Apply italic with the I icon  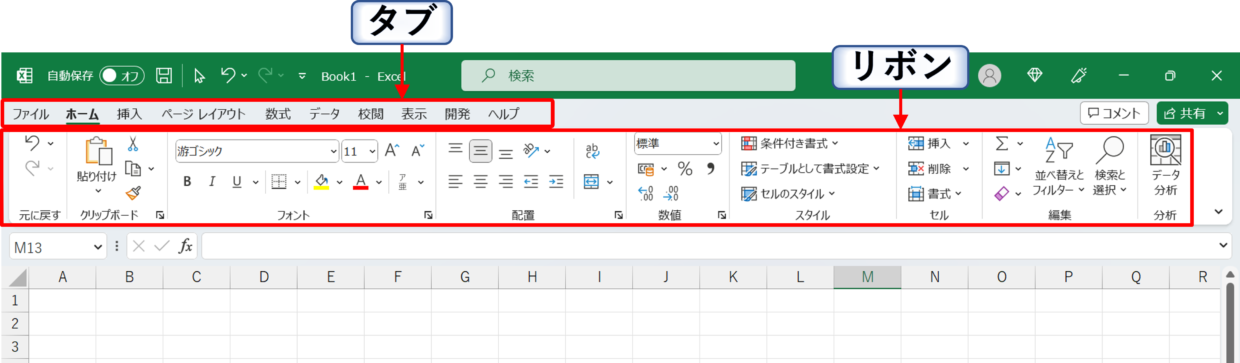coord(212,182)
